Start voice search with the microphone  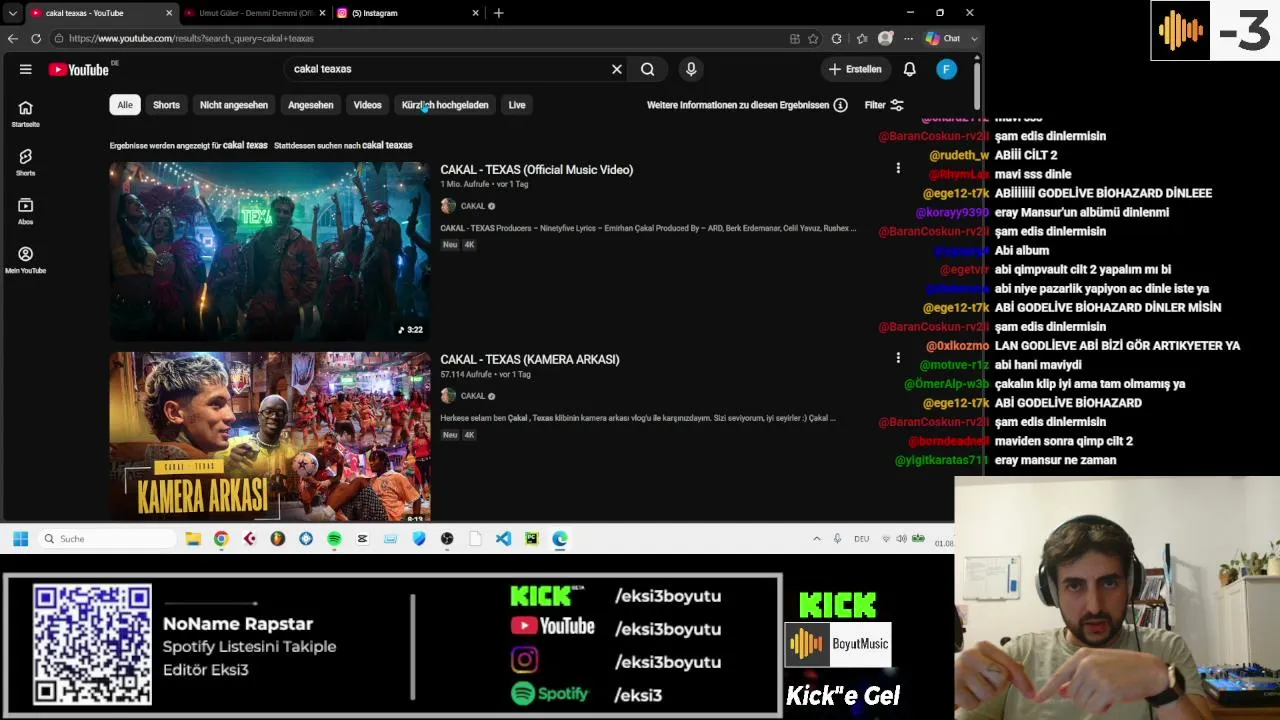pos(691,69)
